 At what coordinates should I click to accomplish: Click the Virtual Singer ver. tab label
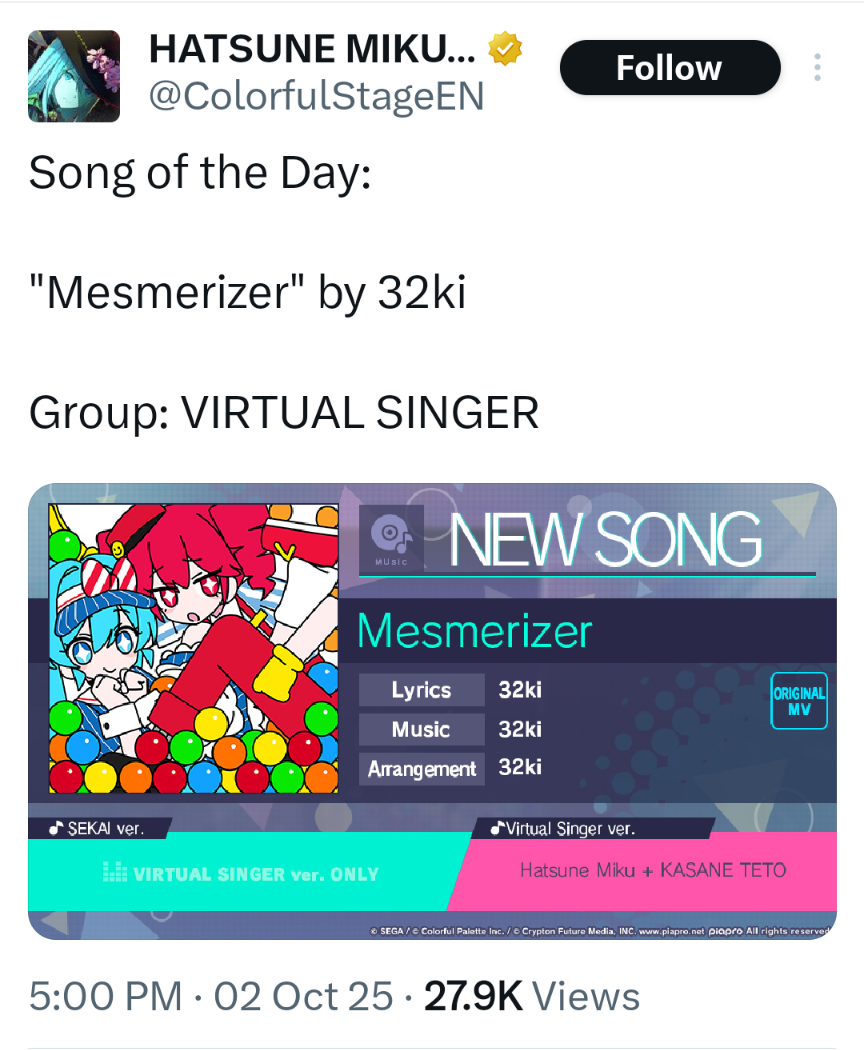[x=563, y=828]
